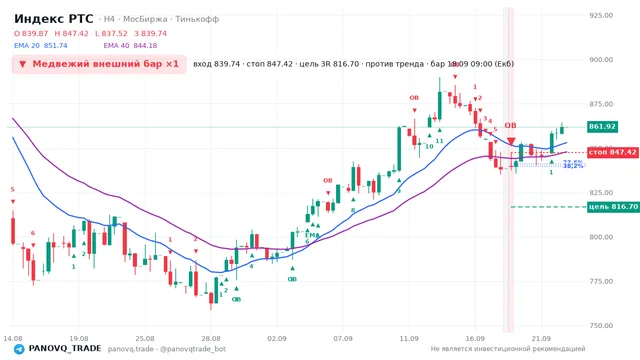
Task: Click the 02.09 date axis label
Action: coord(277,339)
